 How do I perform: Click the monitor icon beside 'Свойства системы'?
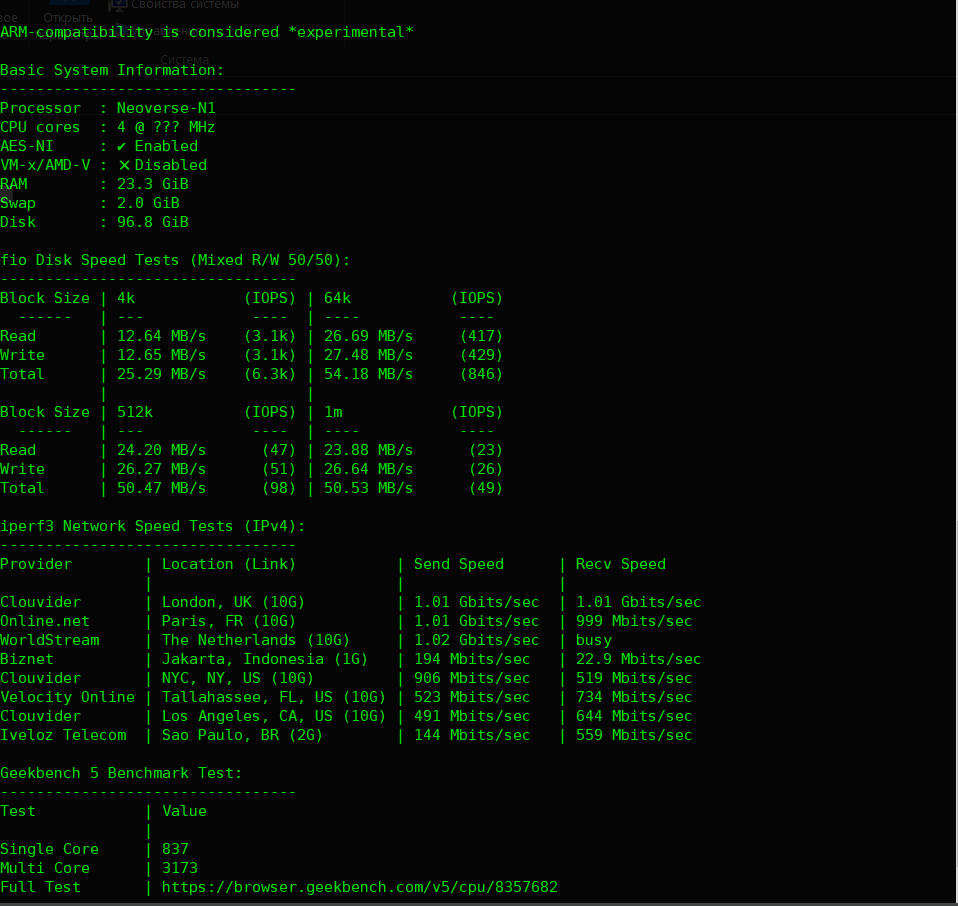pos(117,5)
